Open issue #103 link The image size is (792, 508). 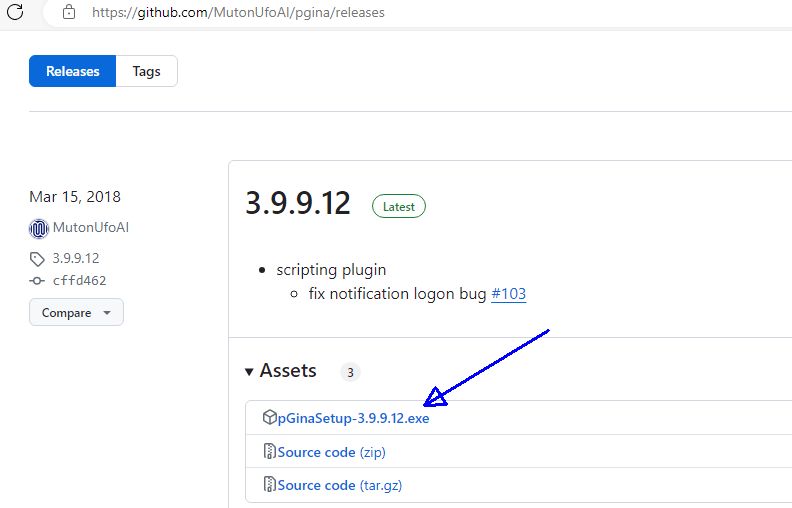(508, 294)
